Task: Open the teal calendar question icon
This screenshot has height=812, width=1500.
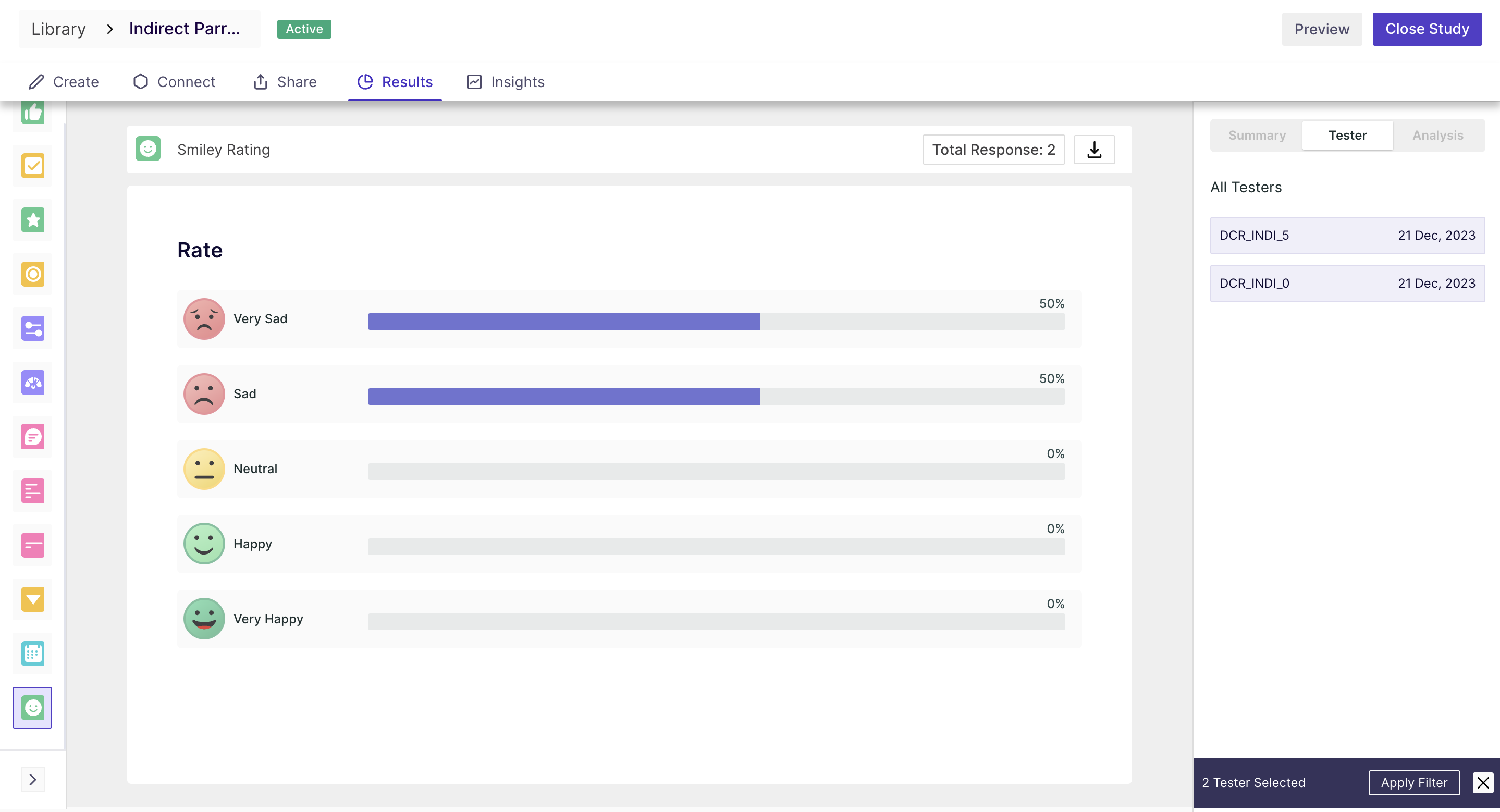Action: coord(33,654)
